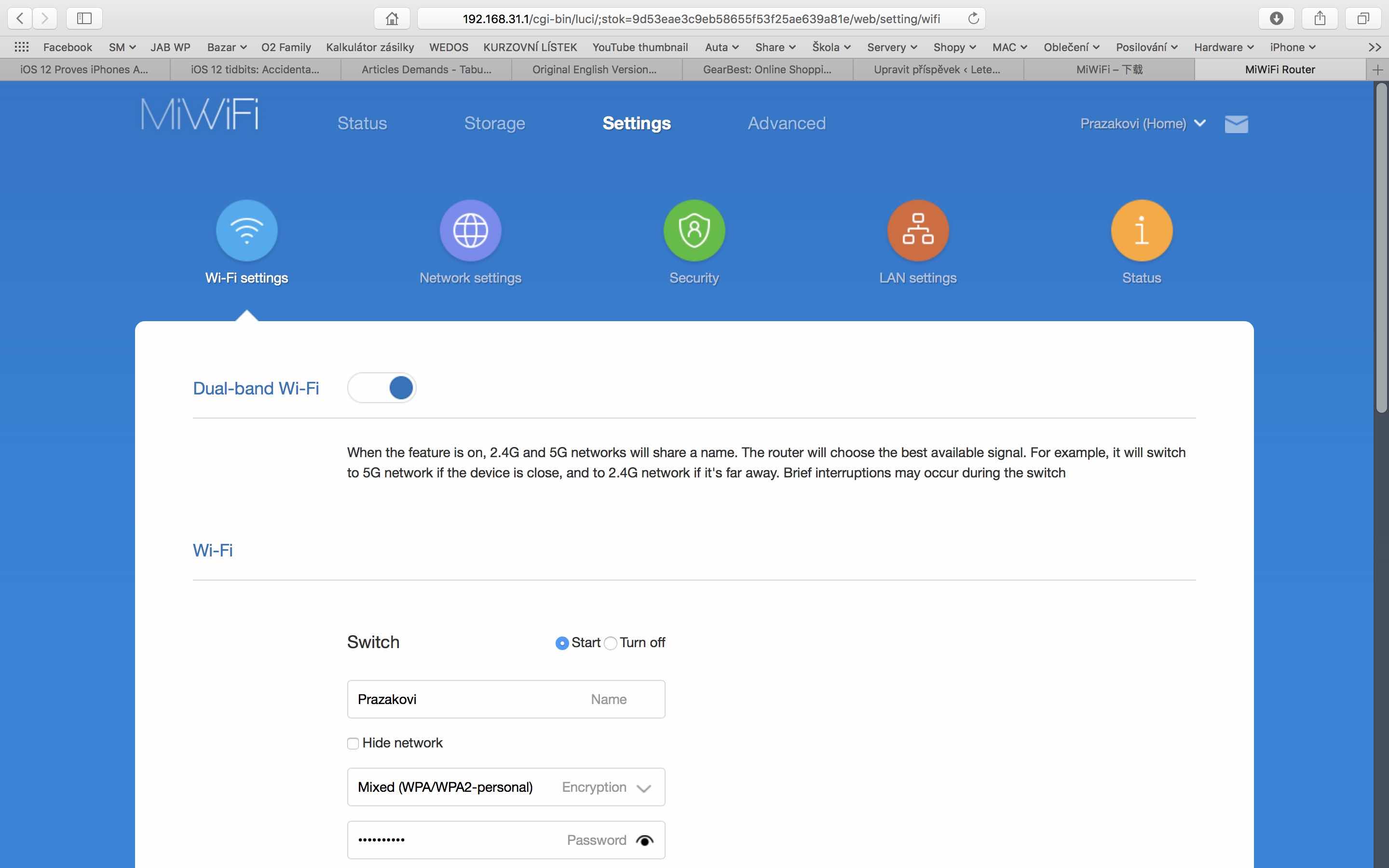1389x868 pixels.
Task: Expand the Hardware bookmarks folder
Action: 1223,47
